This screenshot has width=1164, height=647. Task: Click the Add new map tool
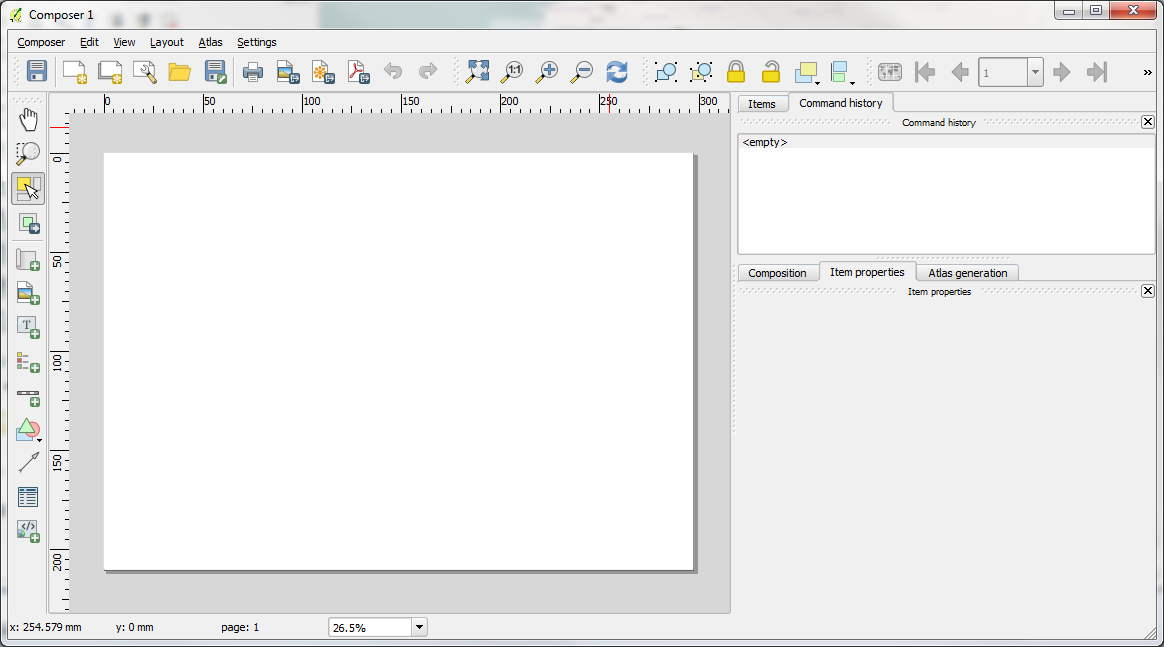[28, 258]
